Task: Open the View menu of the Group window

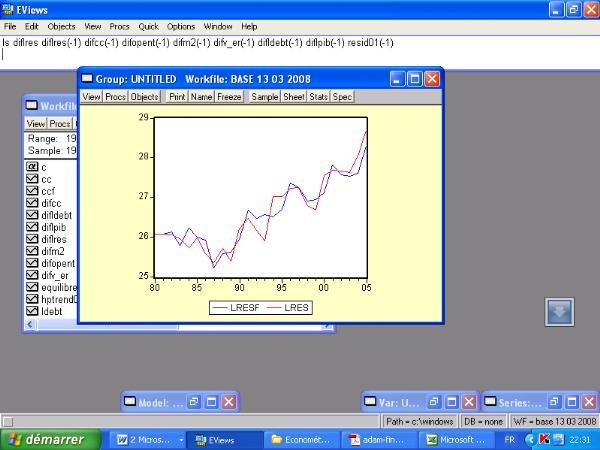Action: coord(91,97)
